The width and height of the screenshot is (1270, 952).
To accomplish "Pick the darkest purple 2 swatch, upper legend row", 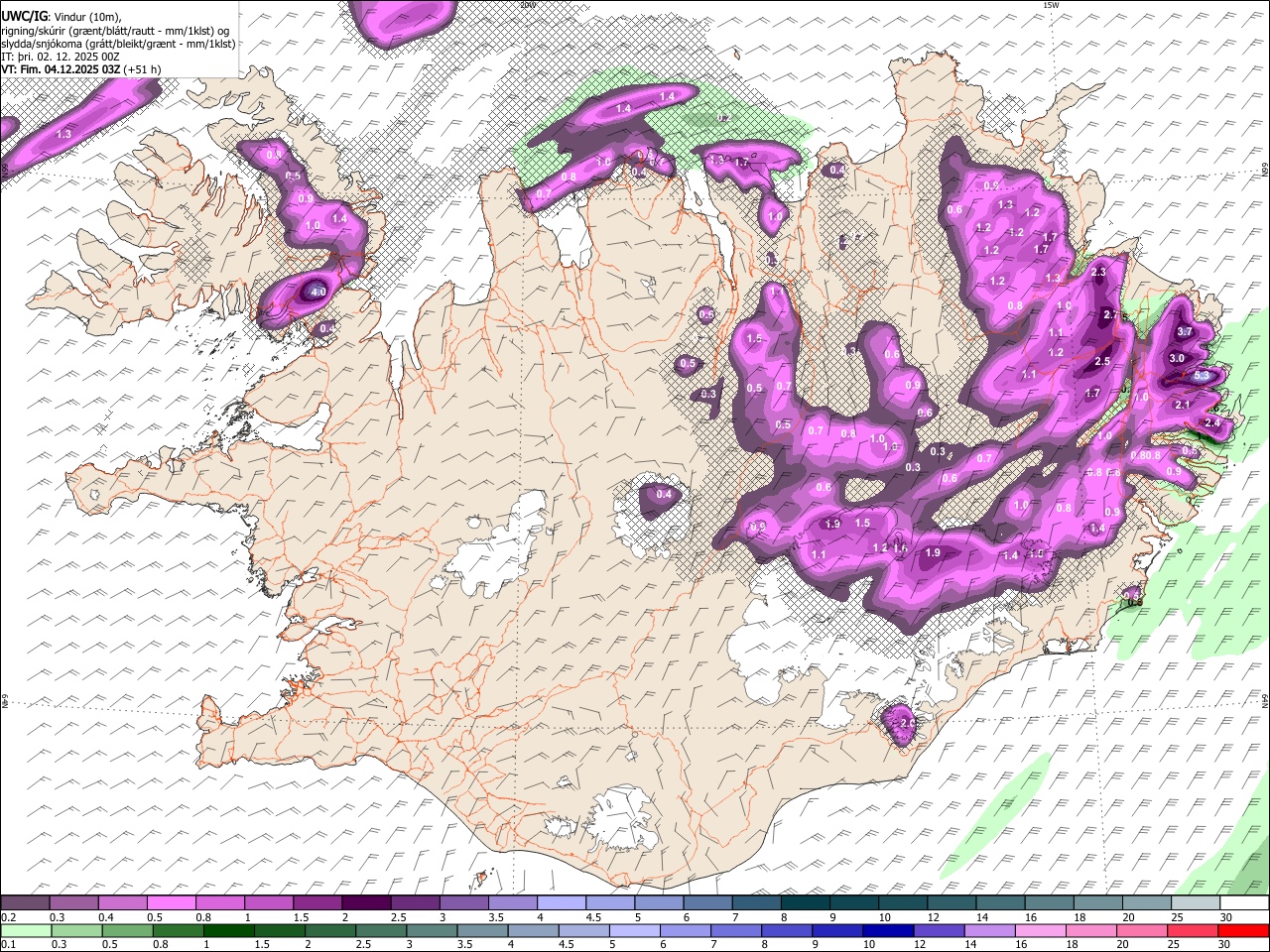I will click(x=365, y=903).
